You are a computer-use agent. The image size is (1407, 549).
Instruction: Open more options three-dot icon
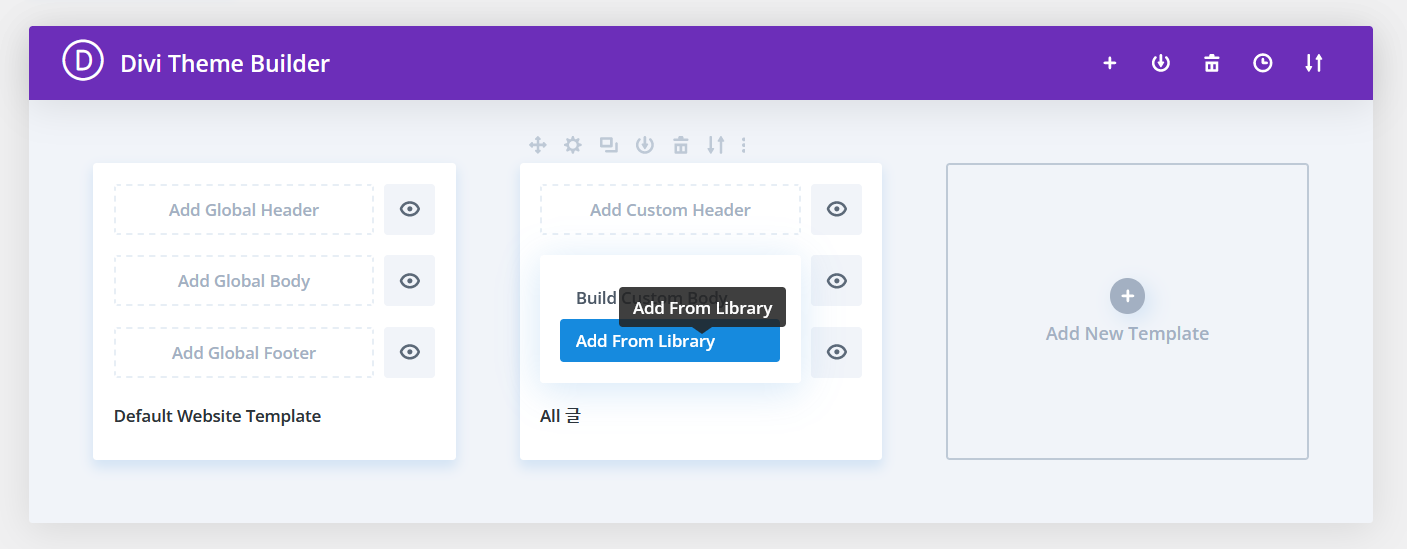744,145
